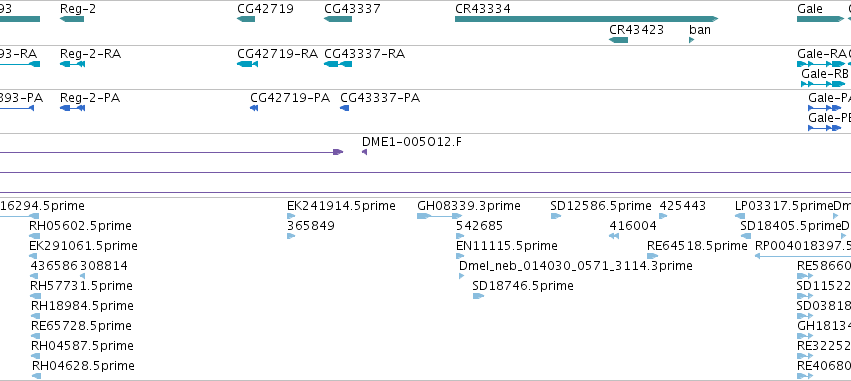Open the Dmel_neb_014030_0571_3114.3prime label

point(576,265)
